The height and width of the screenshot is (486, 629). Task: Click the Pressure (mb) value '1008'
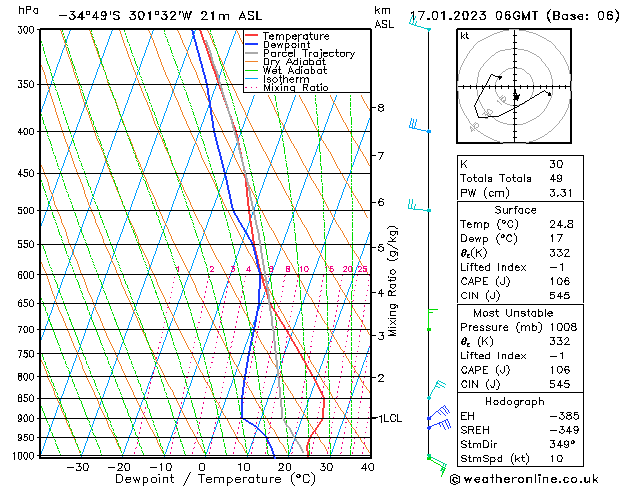click(x=563, y=327)
